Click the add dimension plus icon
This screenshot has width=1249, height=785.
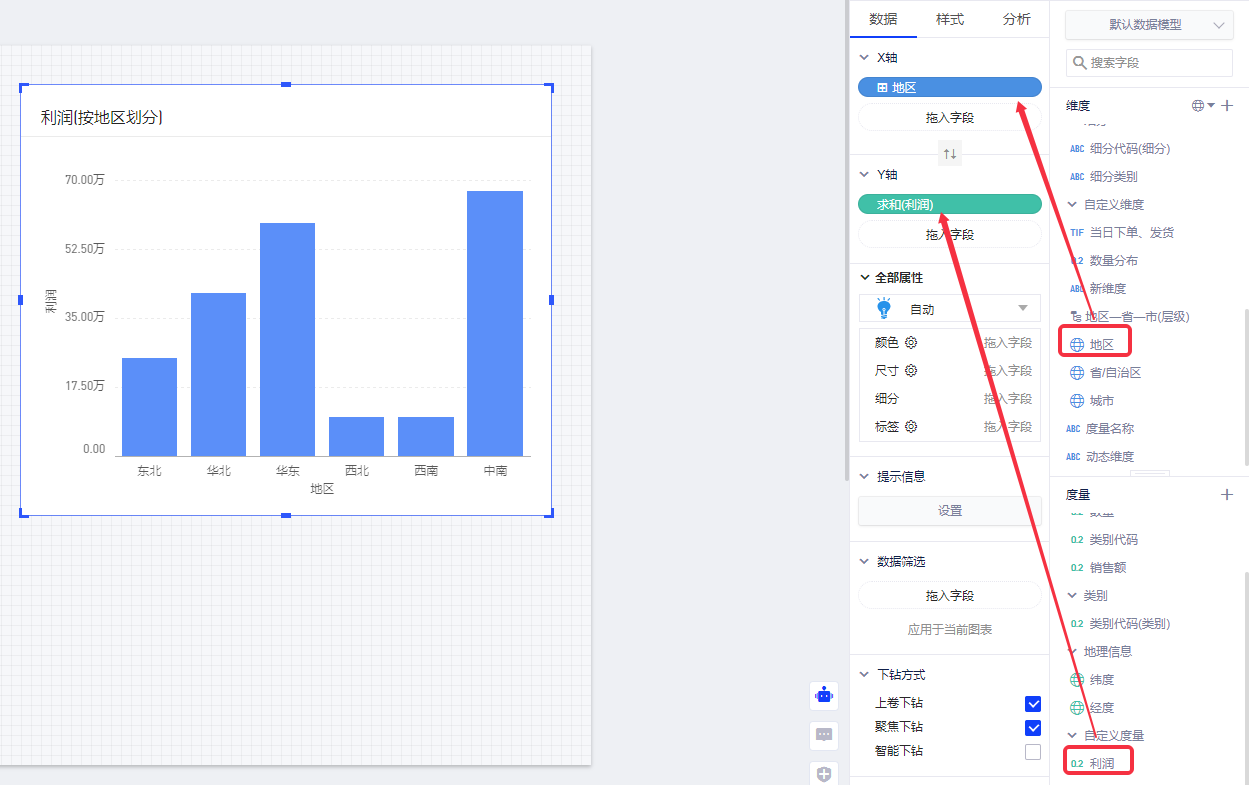[1227, 105]
